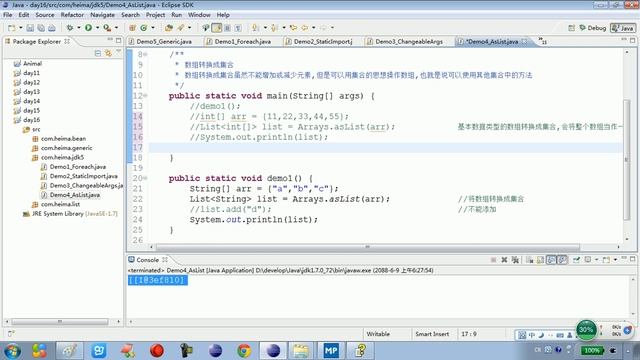Toggle Pin Console in the Console toolbar
640x360 pixels.
(x=576, y=260)
